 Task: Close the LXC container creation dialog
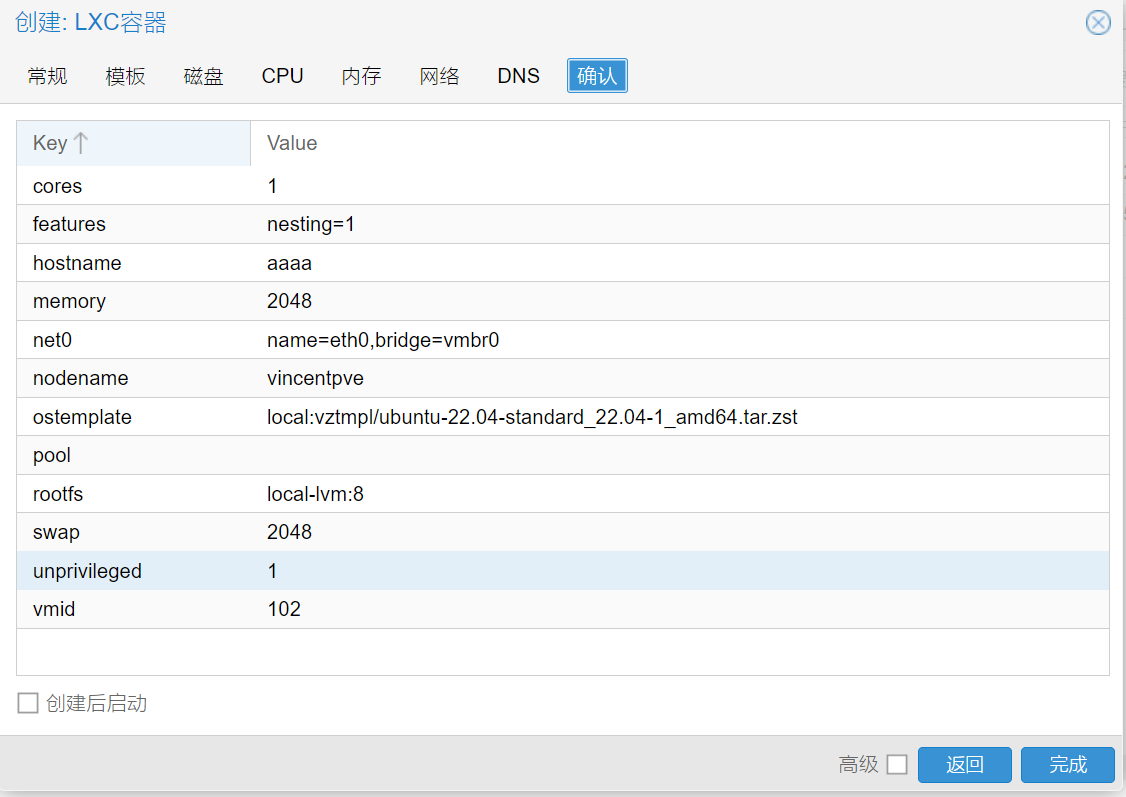(1098, 23)
